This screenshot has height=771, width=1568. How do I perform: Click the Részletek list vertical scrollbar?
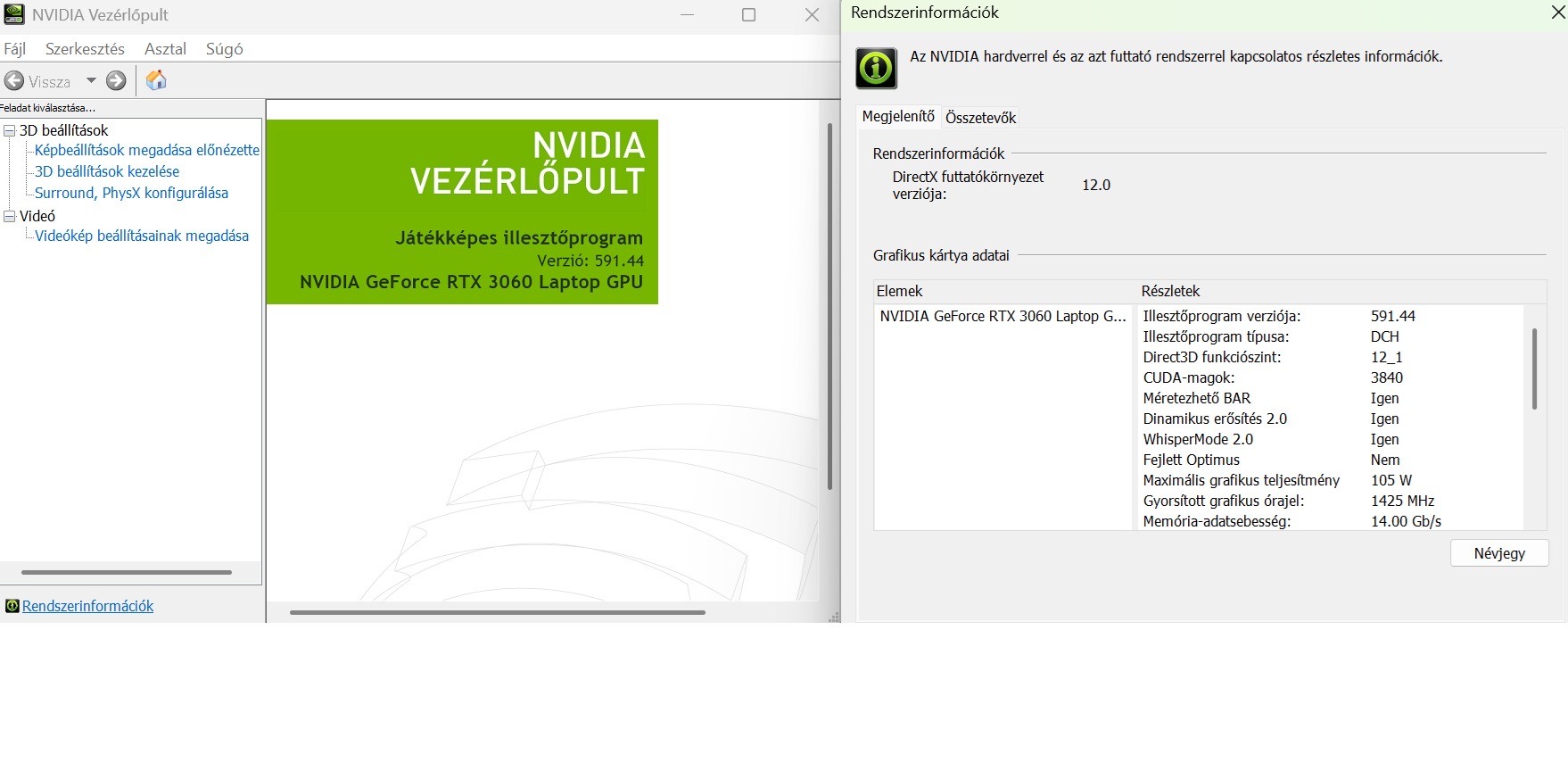pos(1534,369)
